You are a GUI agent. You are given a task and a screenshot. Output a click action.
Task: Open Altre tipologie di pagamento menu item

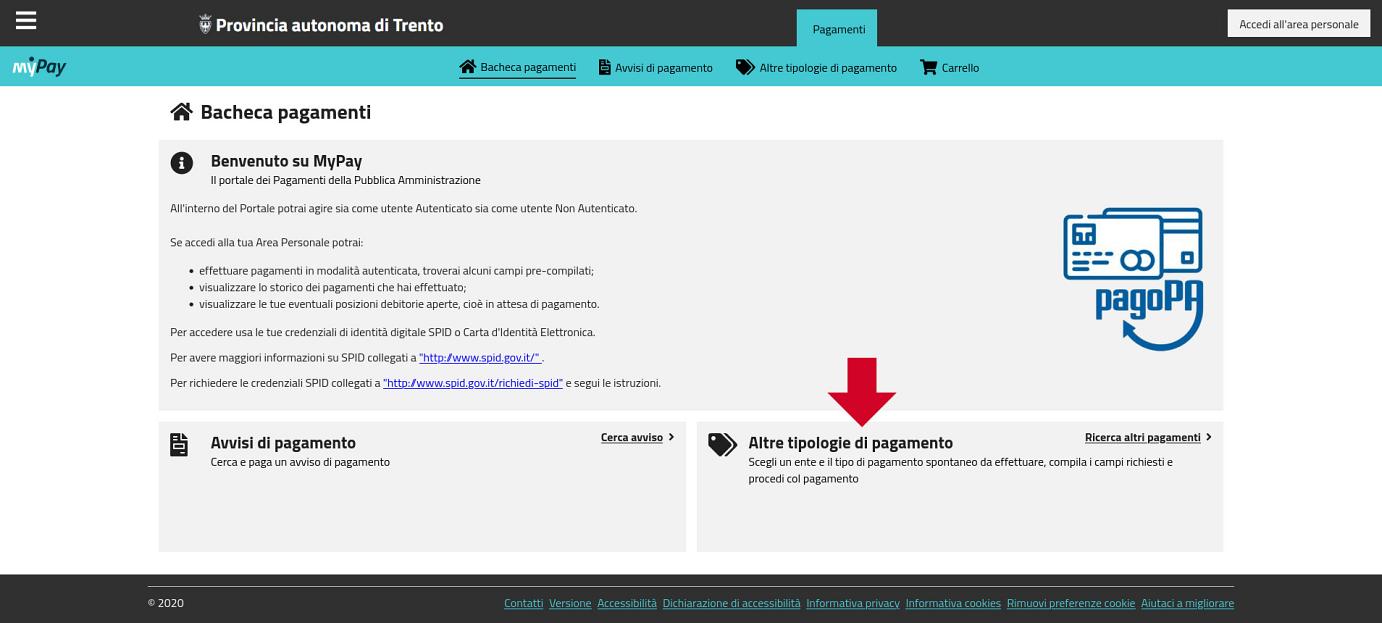click(x=816, y=68)
